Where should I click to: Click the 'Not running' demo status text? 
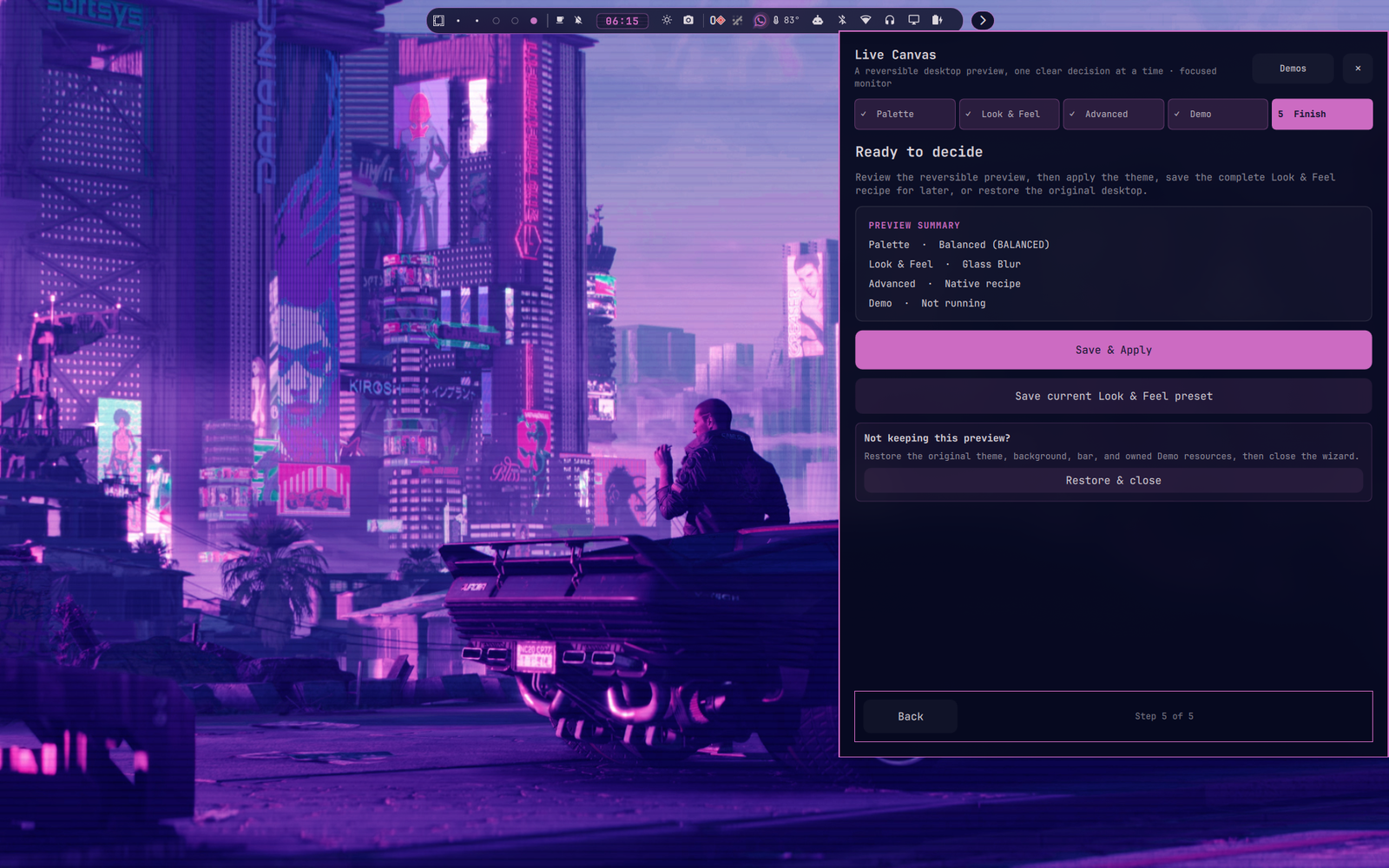pyautogui.click(x=953, y=303)
